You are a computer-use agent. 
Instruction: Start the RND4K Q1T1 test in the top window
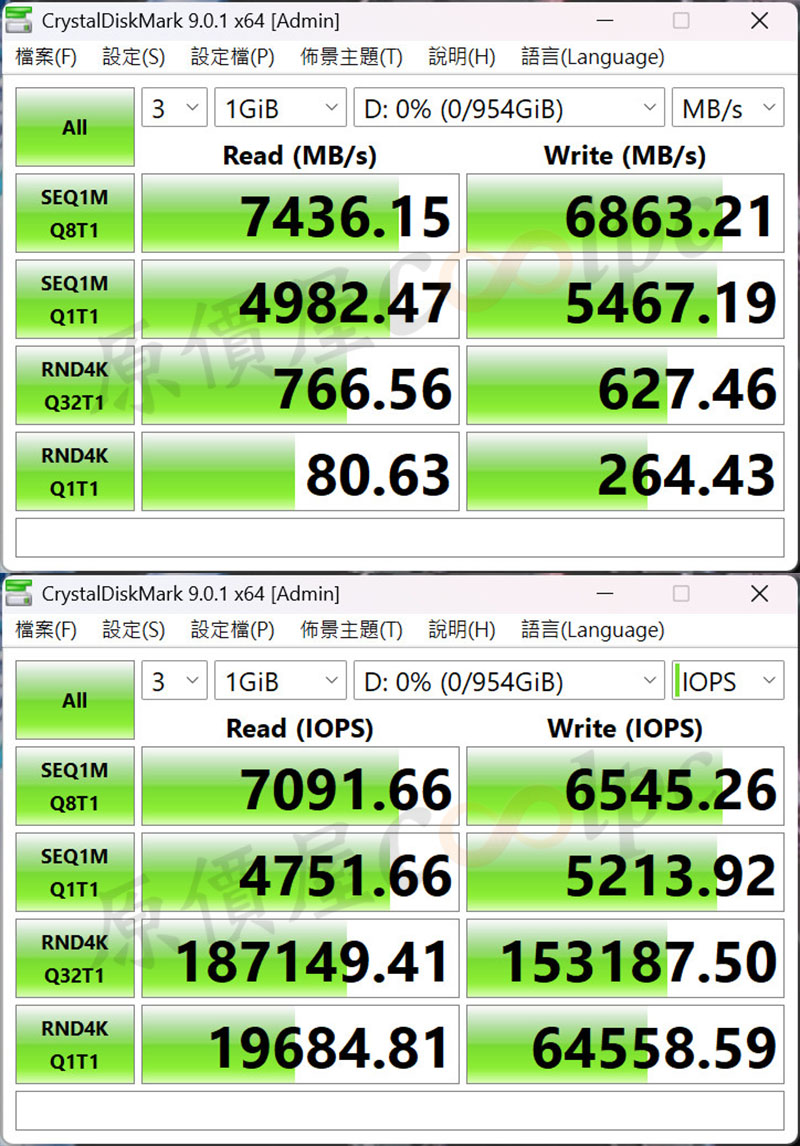point(75,471)
